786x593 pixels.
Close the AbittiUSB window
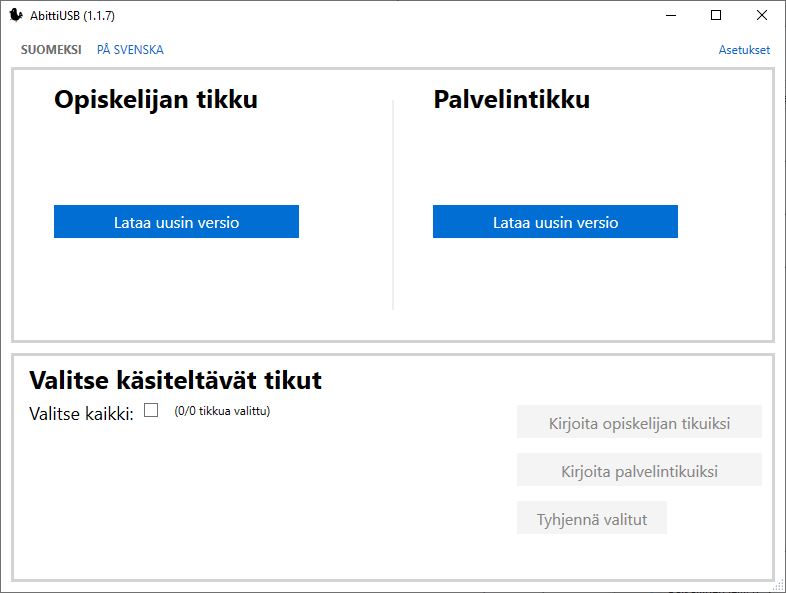click(762, 15)
